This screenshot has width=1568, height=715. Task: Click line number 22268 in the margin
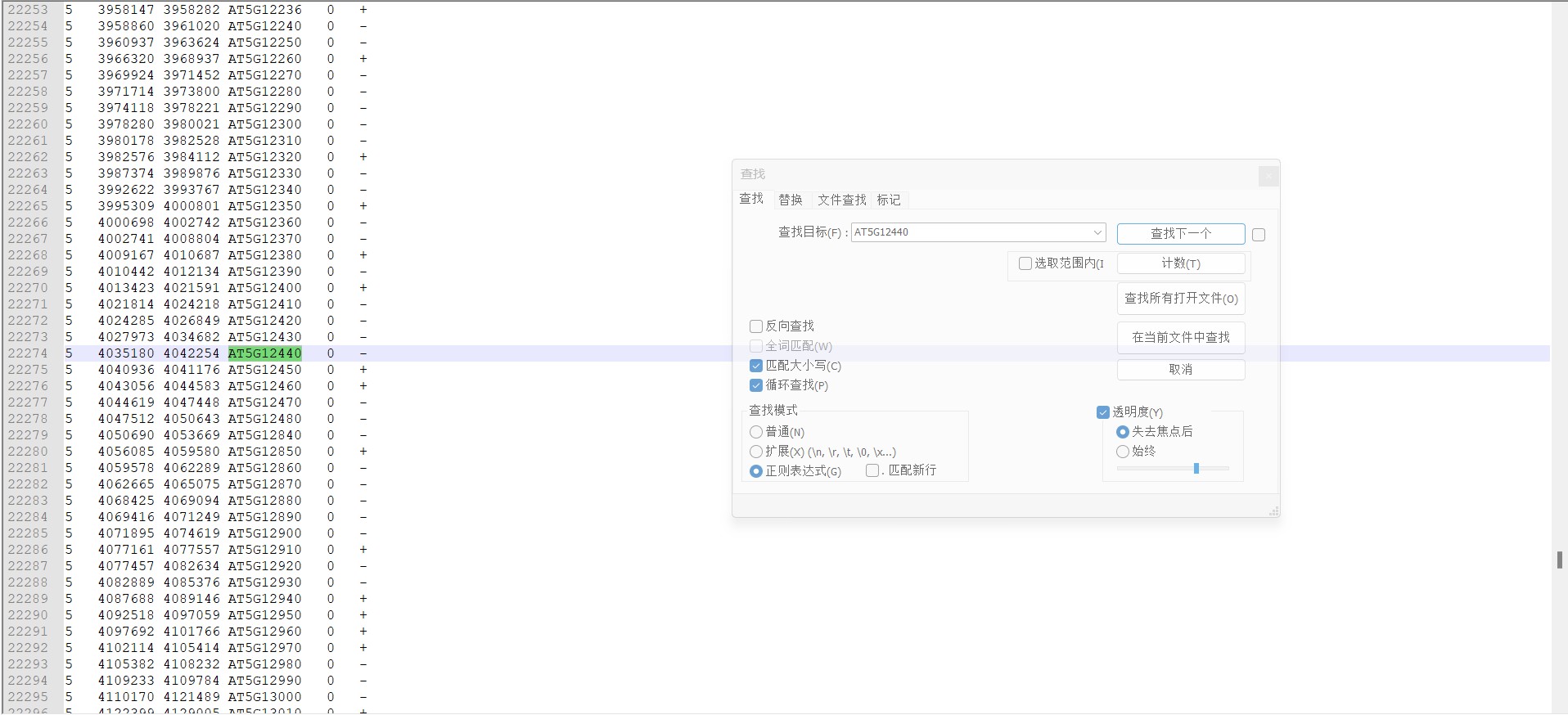point(28,255)
